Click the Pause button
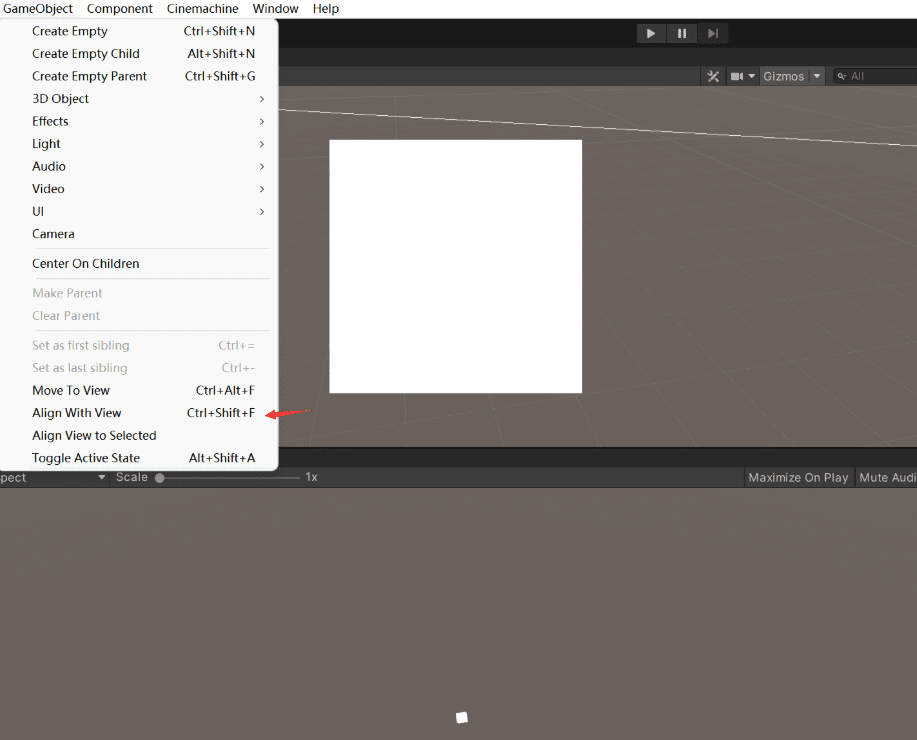The image size is (917, 740). tap(682, 33)
